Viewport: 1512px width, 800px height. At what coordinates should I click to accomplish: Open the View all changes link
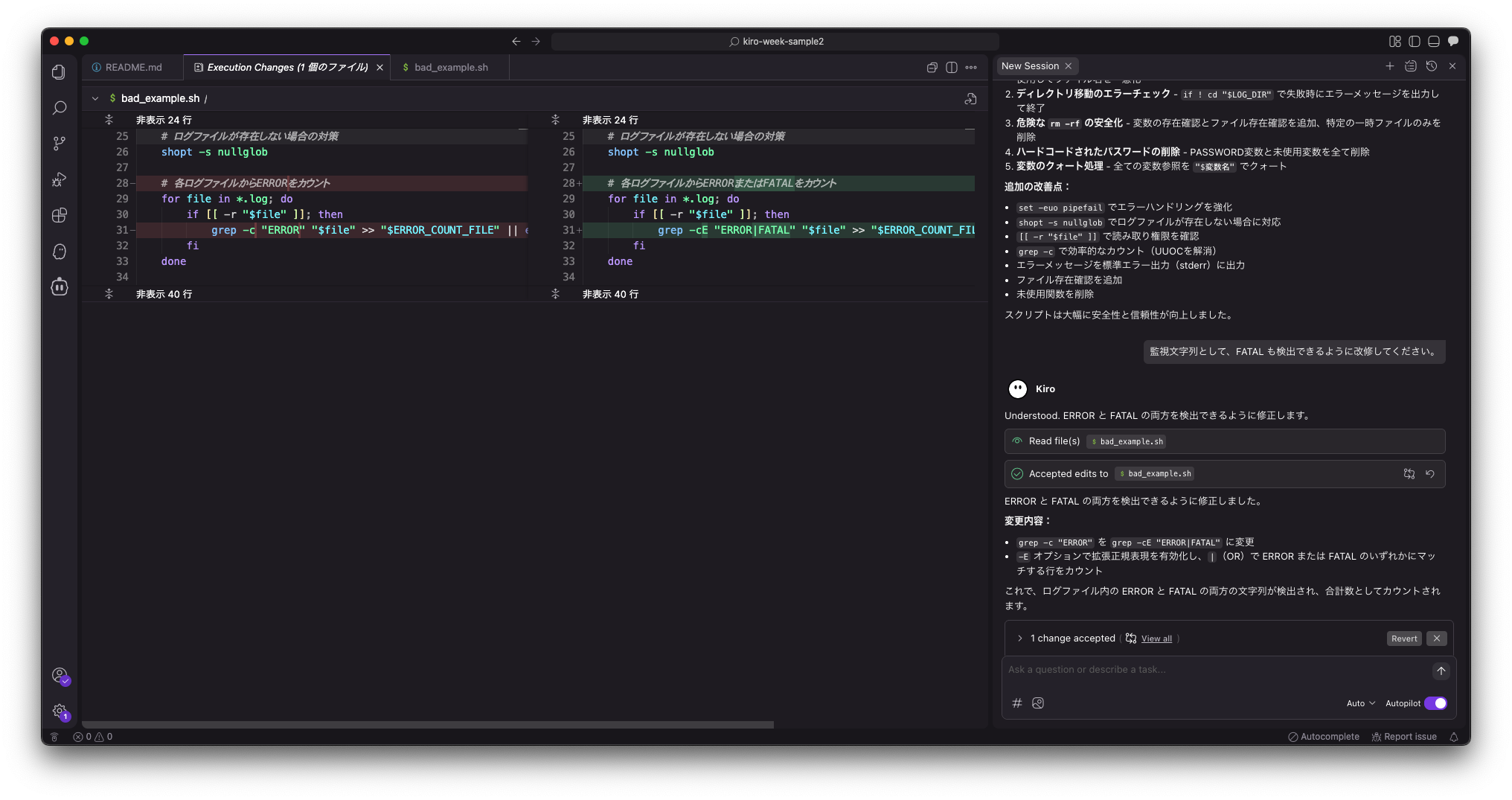coord(1156,639)
